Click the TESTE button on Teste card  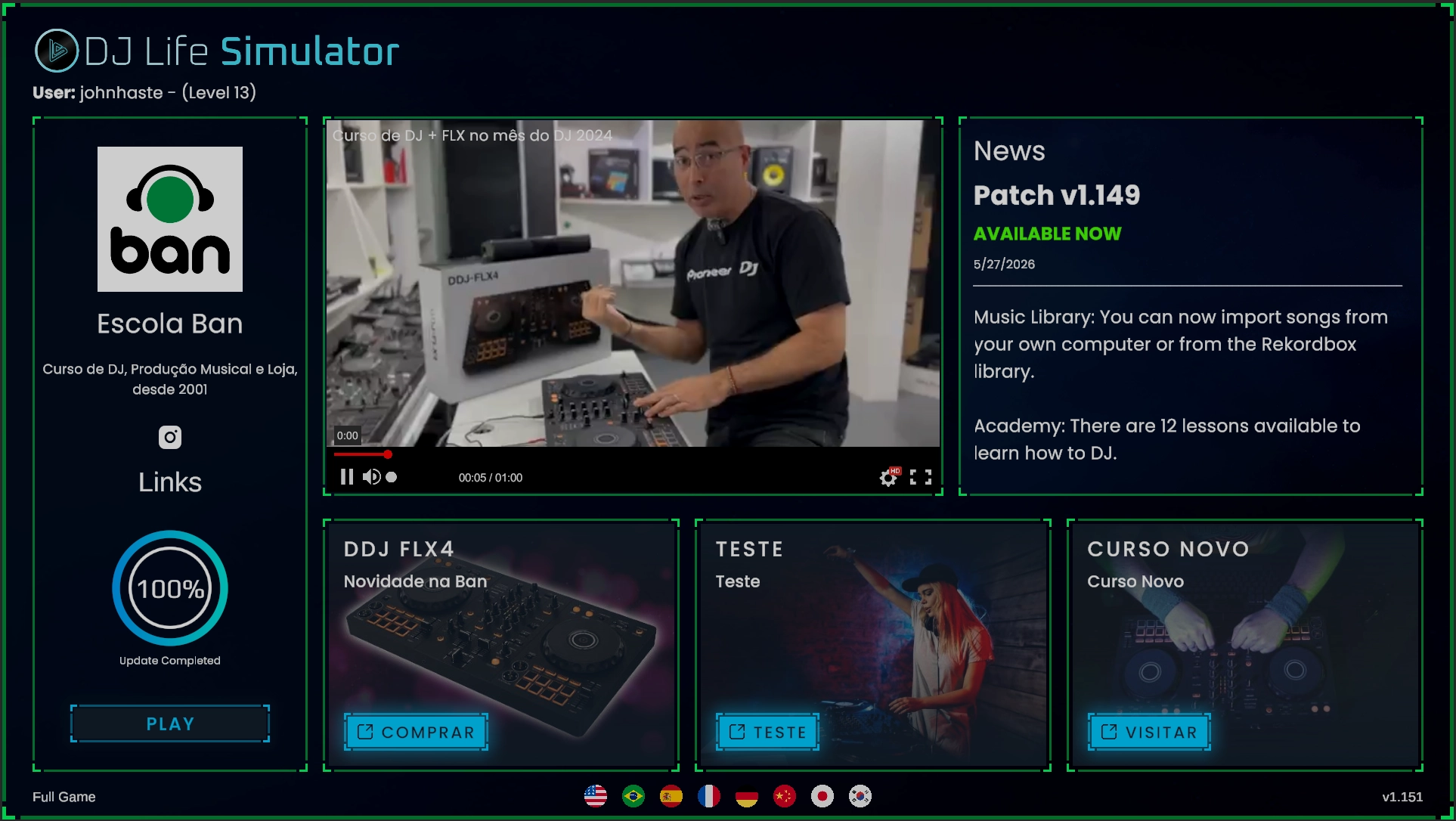click(767, 732)
